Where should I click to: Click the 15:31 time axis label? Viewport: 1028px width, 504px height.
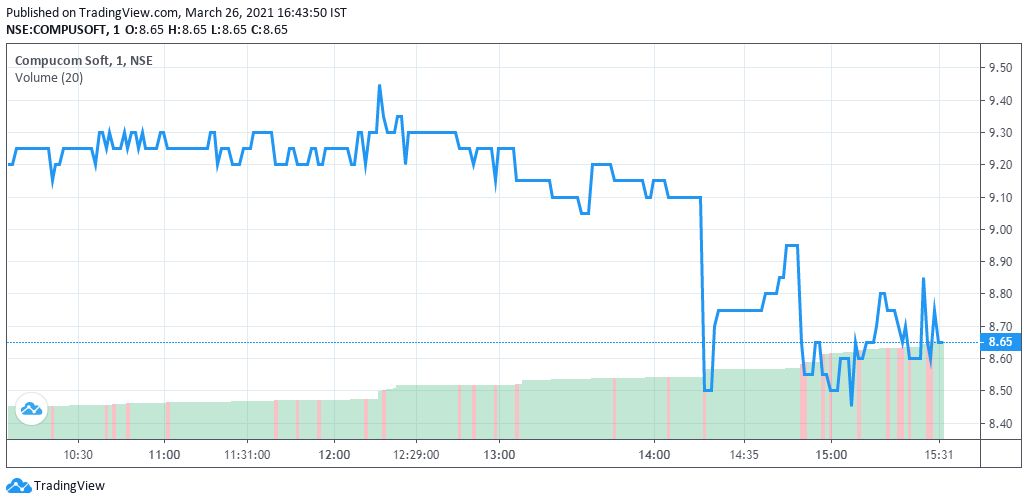(936, 455)
